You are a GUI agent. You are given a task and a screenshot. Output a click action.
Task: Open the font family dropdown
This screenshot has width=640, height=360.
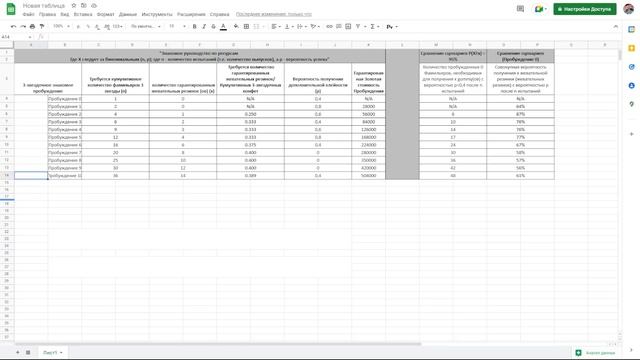[x=146, y=27]
